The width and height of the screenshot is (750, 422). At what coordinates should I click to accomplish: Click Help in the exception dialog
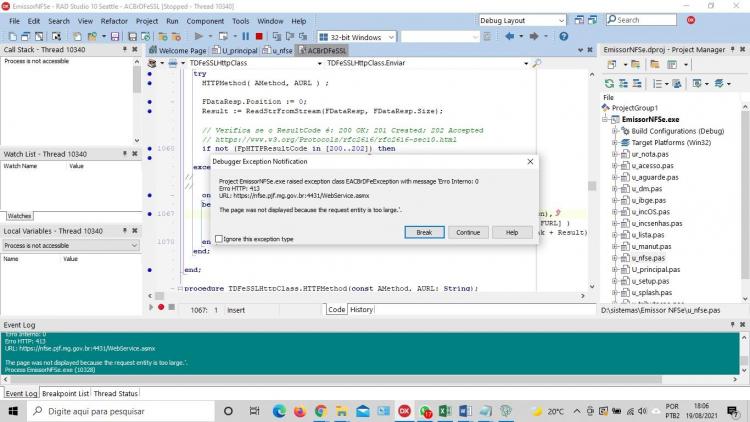coord(512,232)
